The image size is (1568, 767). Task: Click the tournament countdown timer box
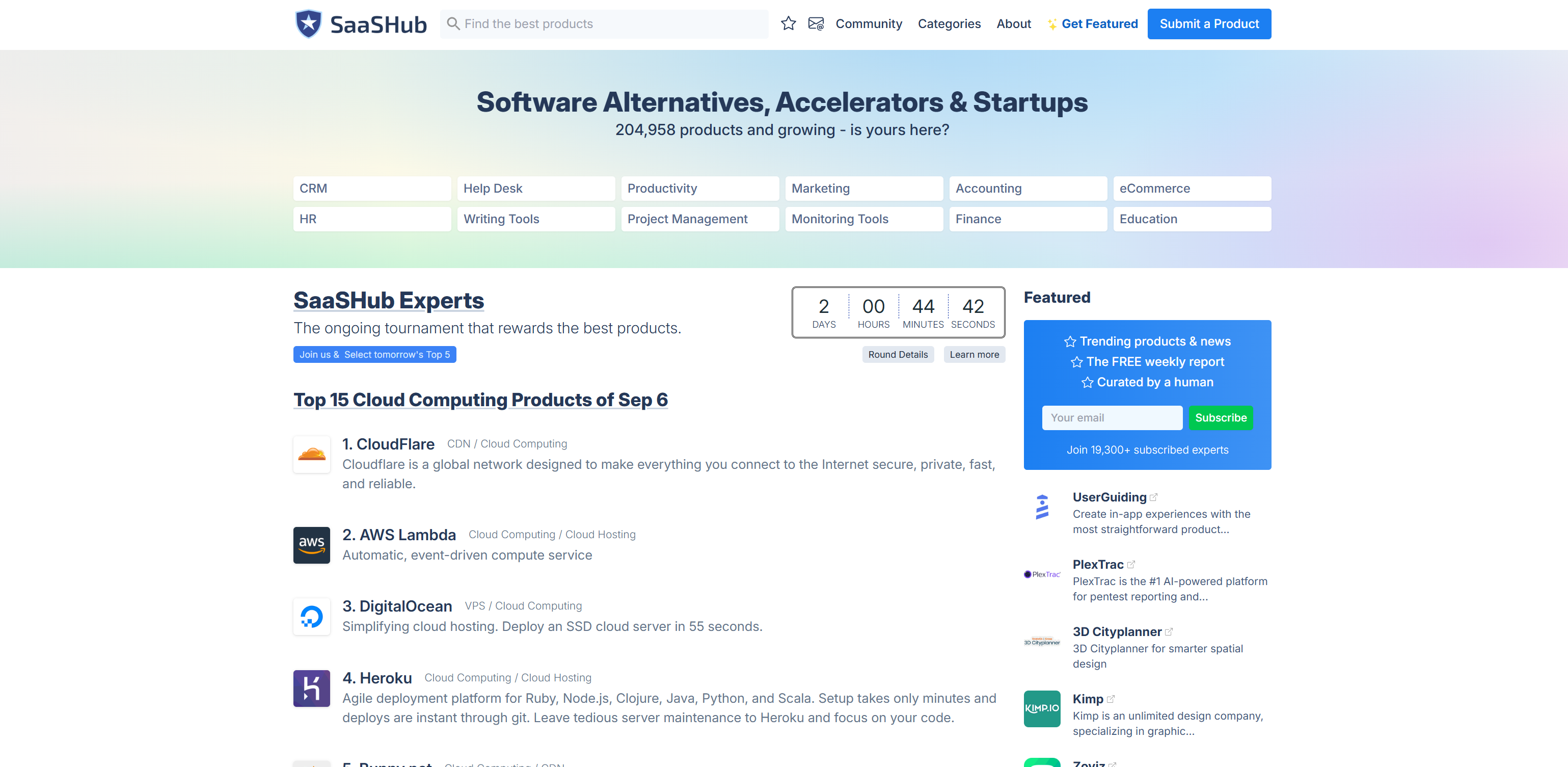tap(898, 312)
